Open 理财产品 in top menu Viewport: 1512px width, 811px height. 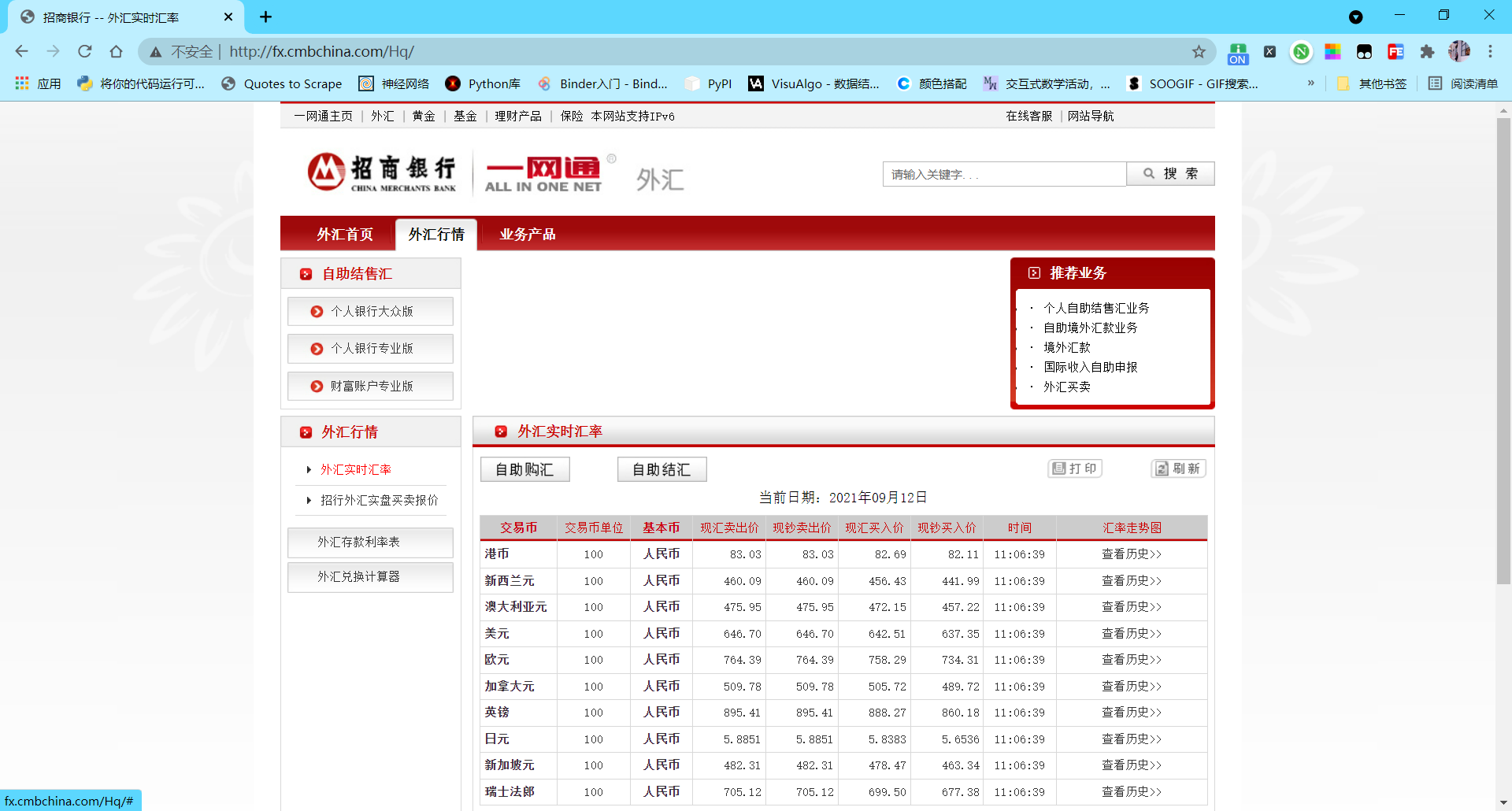pos(518,116)
